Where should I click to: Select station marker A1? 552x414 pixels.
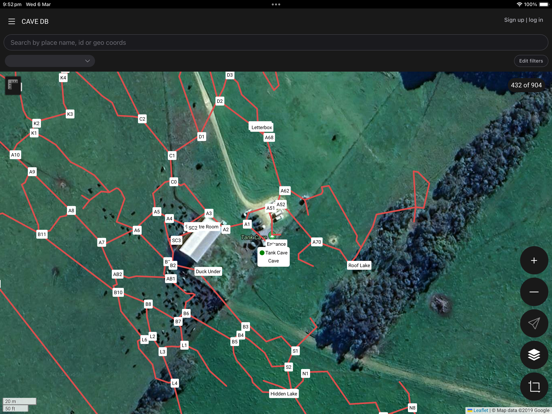click(247, 224)
